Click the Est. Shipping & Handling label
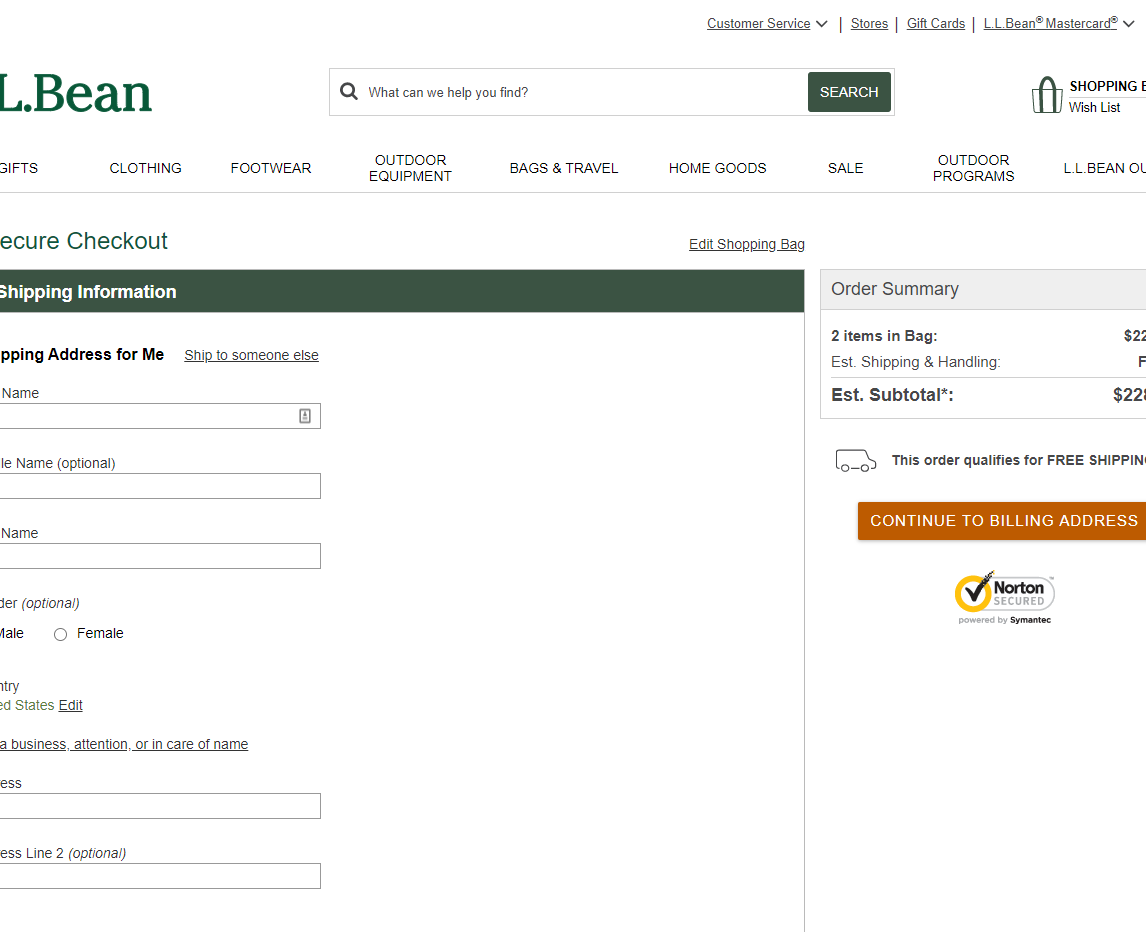This screenshot has height=932, width=1146. [x=916, y=363]
